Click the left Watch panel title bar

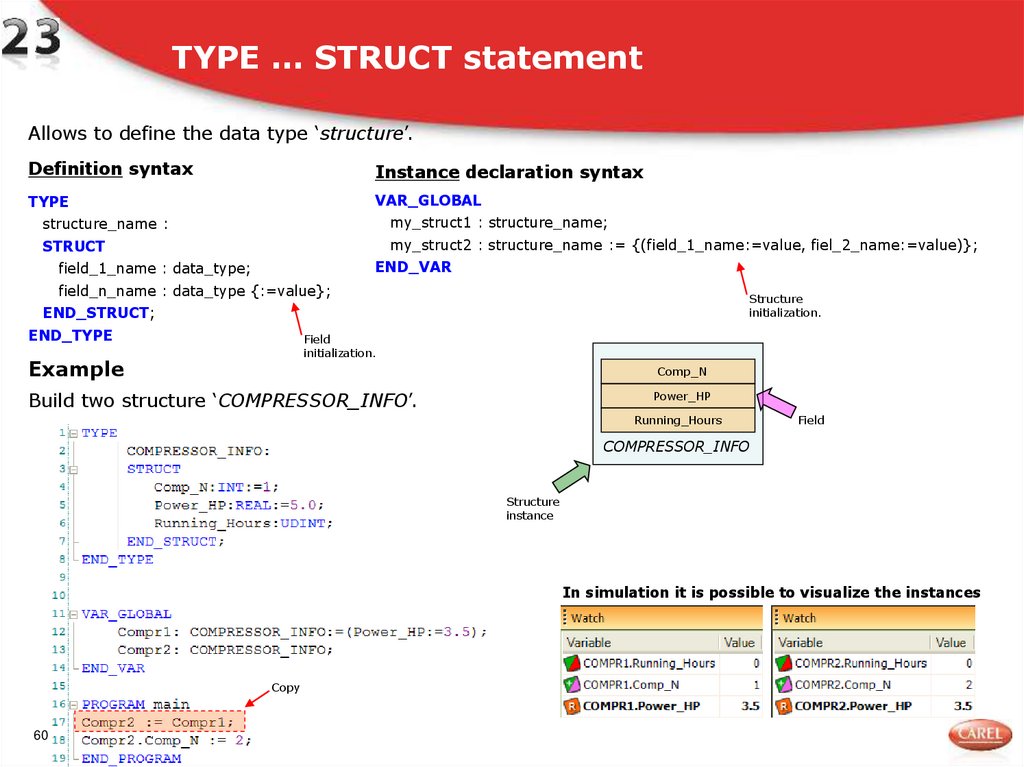(660, 617)
